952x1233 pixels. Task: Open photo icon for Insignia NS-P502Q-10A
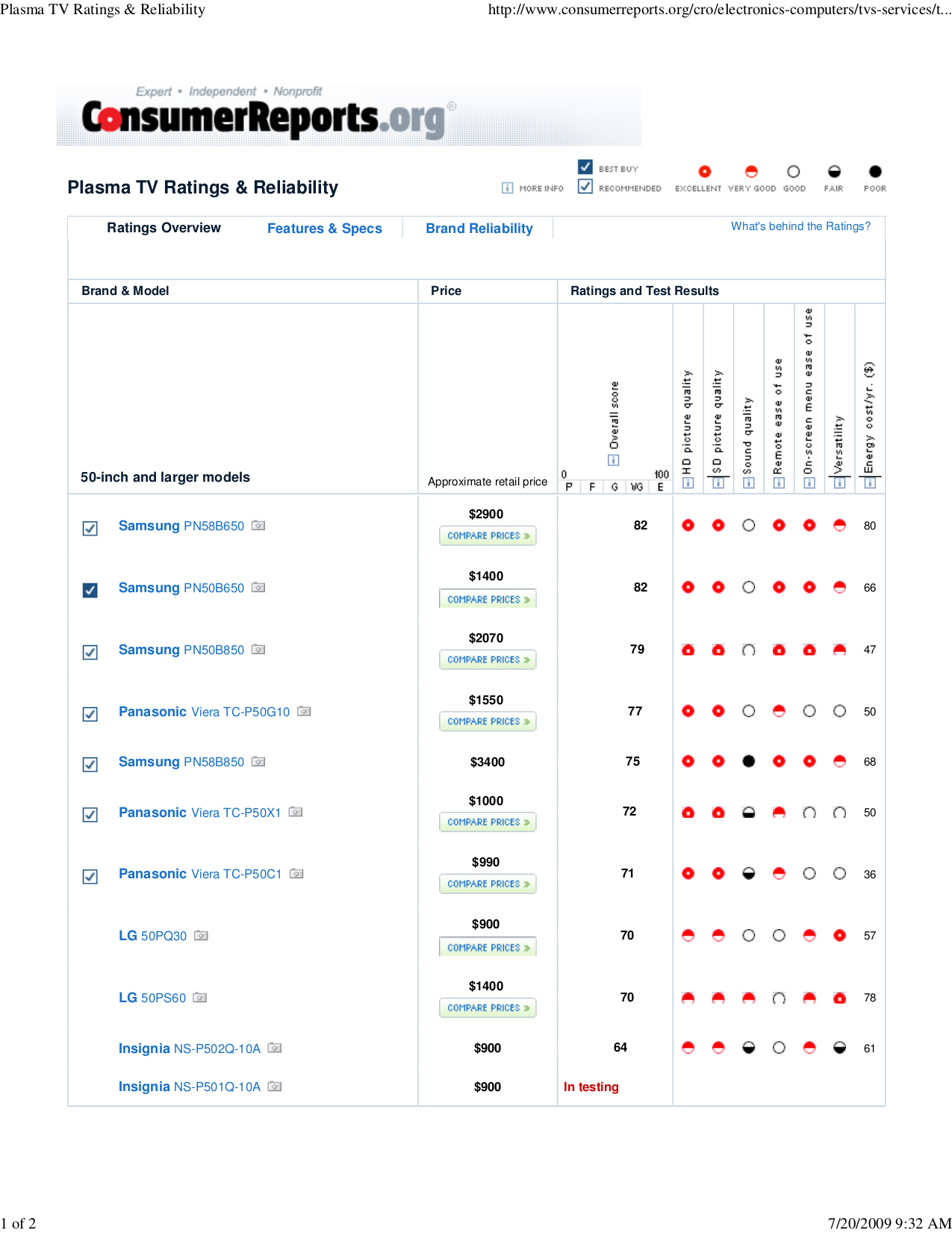pyautogui.click(x=275, y=1049)
